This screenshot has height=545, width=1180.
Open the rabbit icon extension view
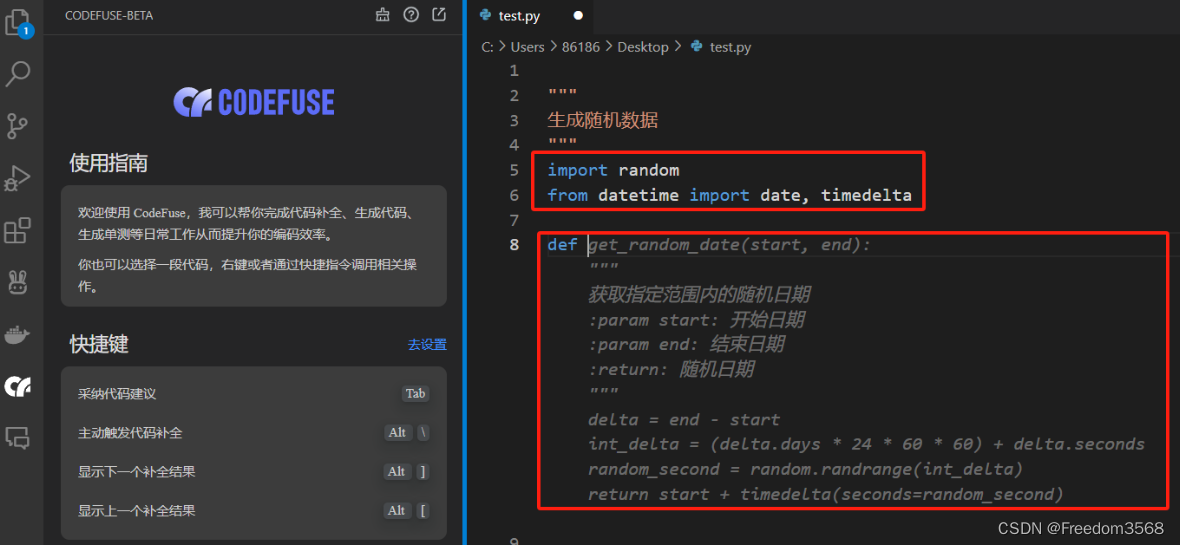point(17,282)
